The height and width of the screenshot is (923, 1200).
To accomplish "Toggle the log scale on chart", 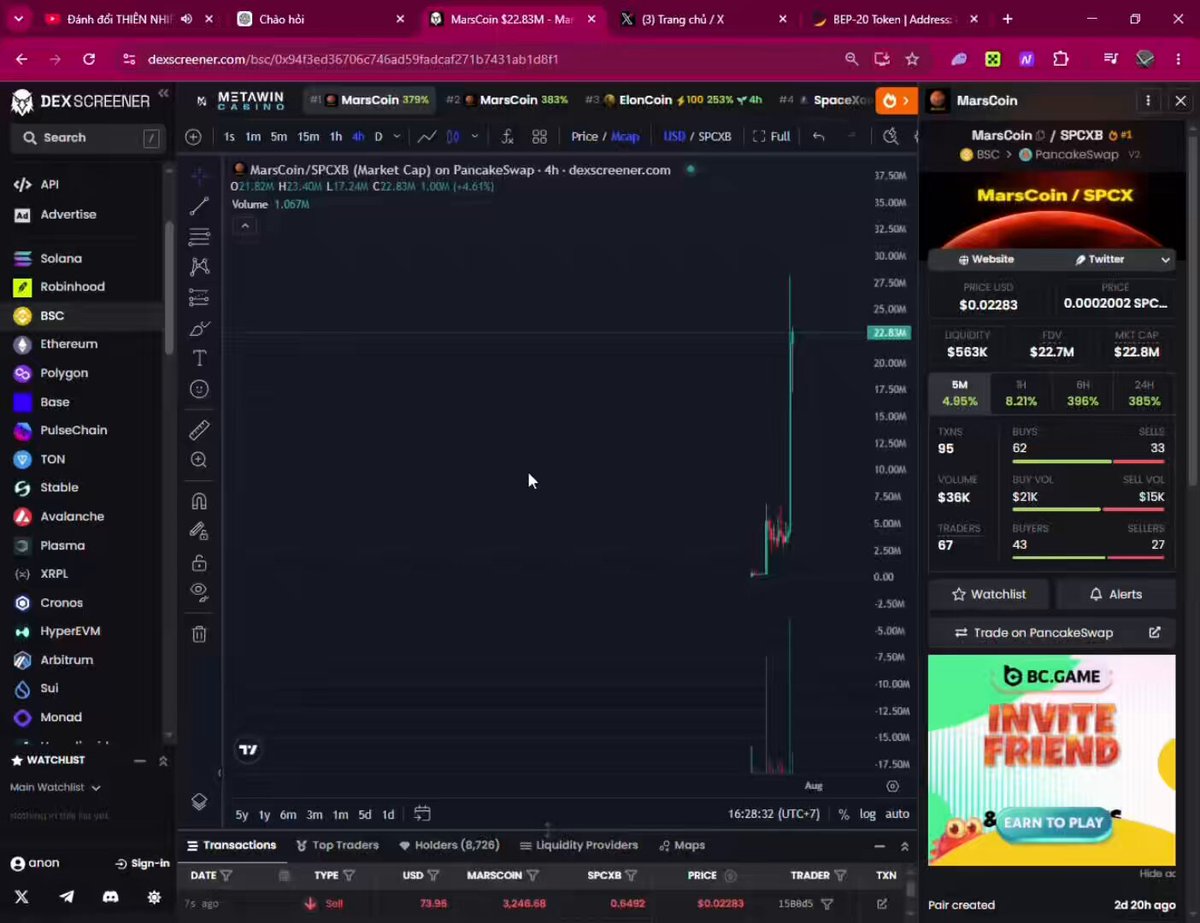I will 867,814.
